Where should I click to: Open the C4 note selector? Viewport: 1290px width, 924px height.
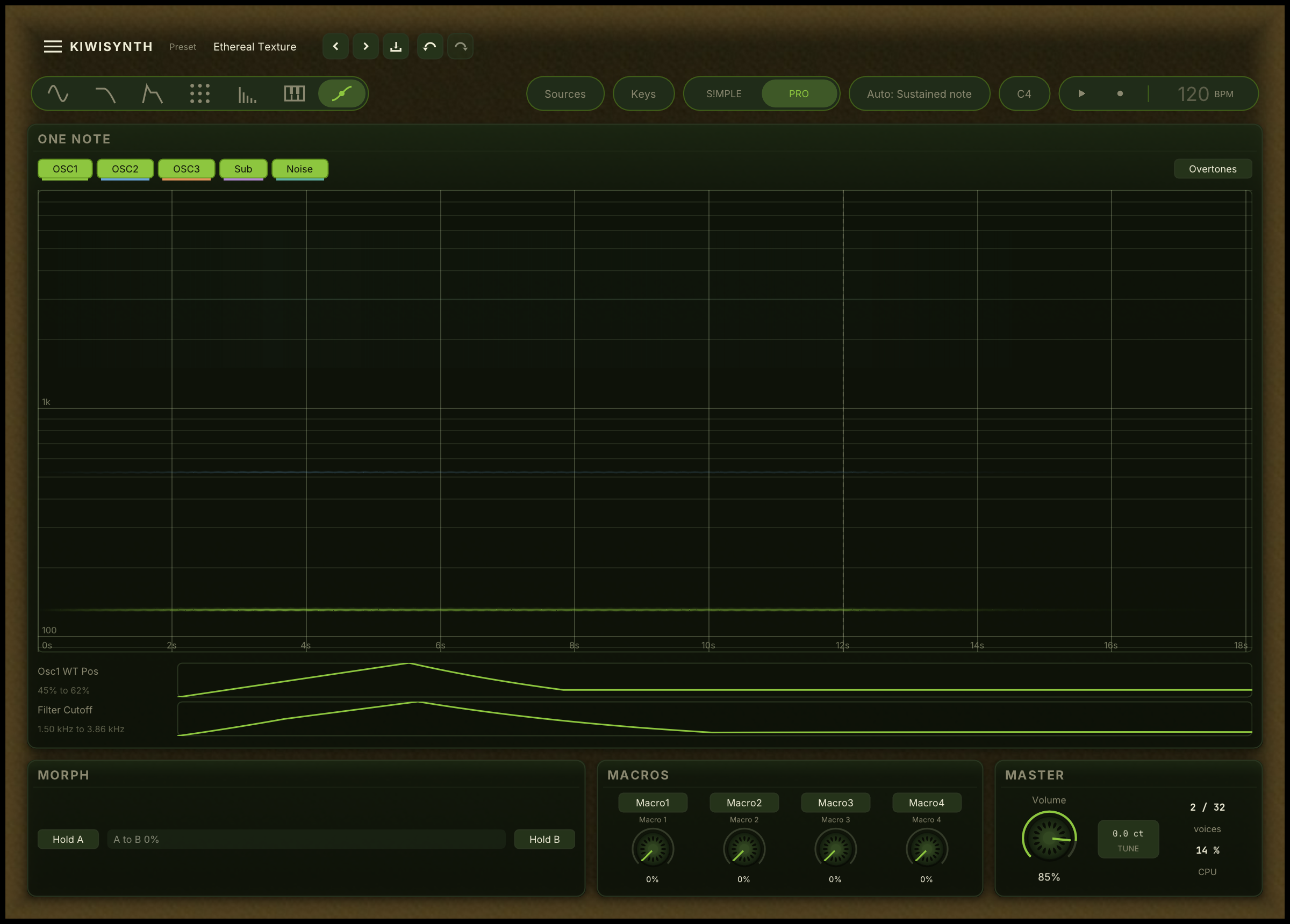[1024, 94]
